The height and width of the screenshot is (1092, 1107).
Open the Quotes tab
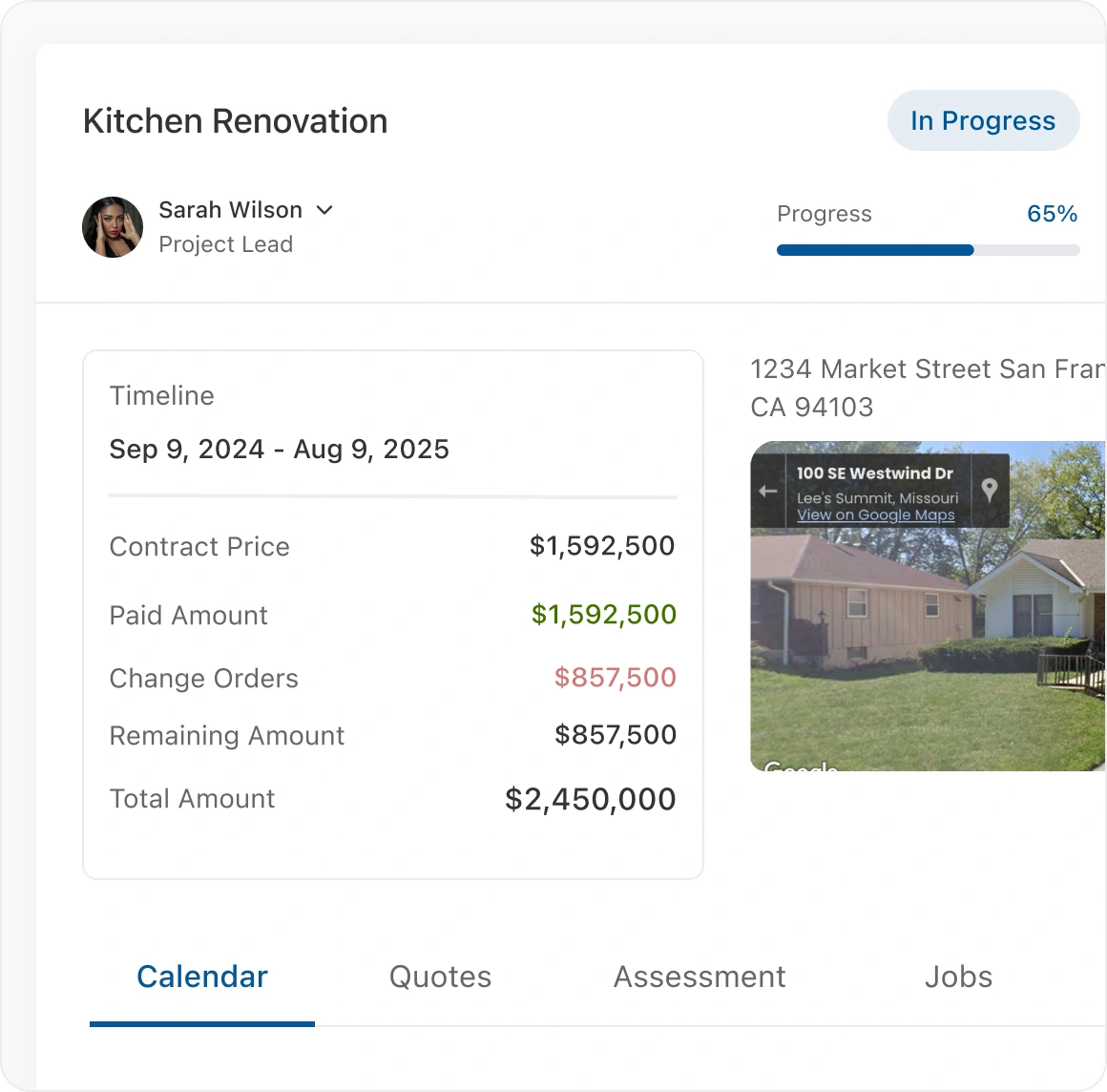pyautogui.click(x=440, y=976)
